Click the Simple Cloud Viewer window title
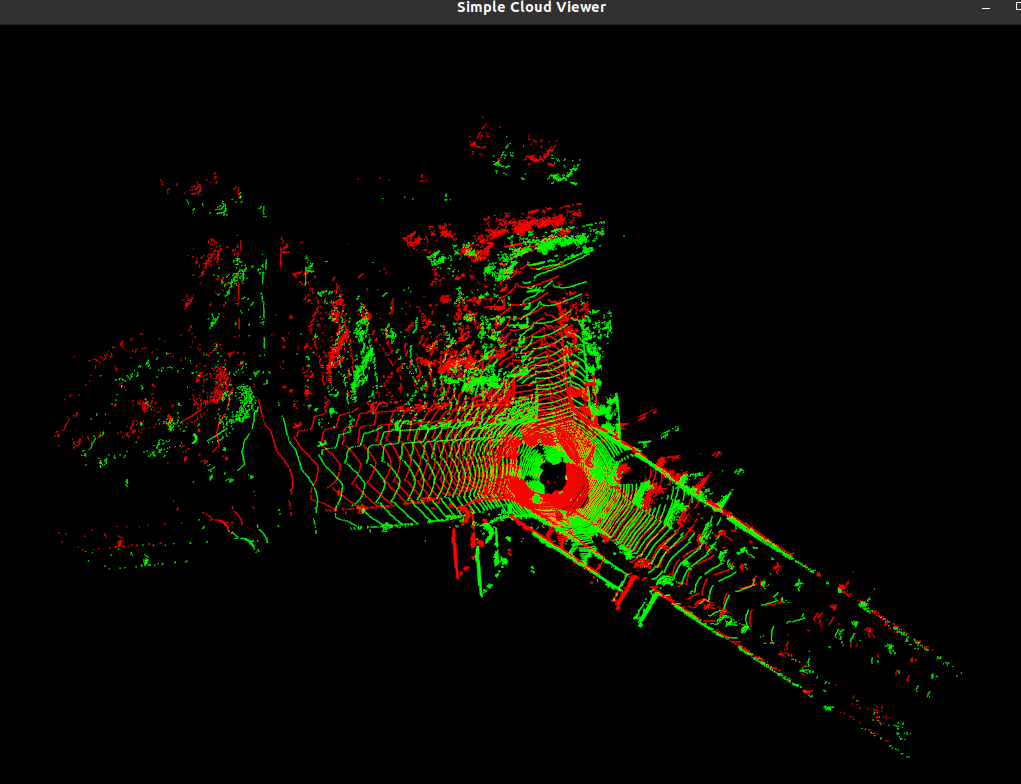 531,7
